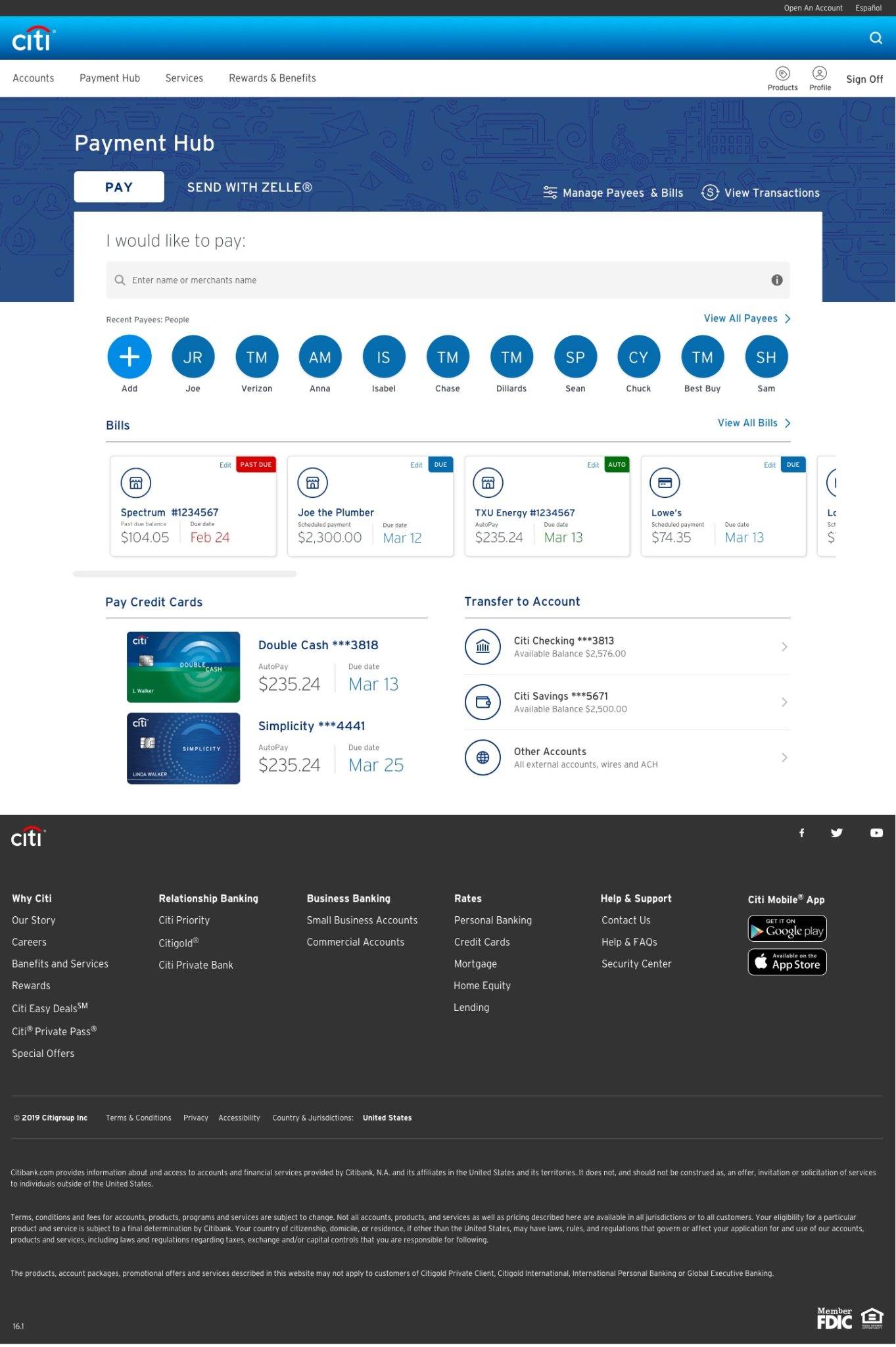This screenshot has height=1347, width=896.
Task: Open the Terms & Conditions footer link
Action: click(139, 1117)
